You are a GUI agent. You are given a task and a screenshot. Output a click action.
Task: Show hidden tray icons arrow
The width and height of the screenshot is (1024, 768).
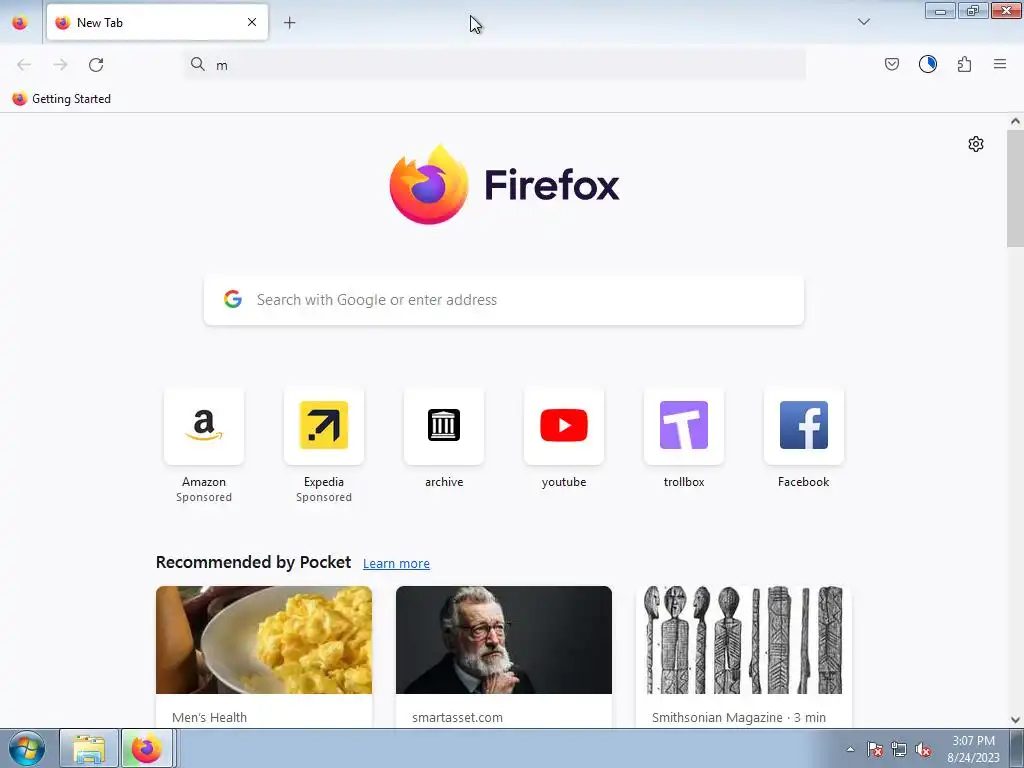[850, 749]
